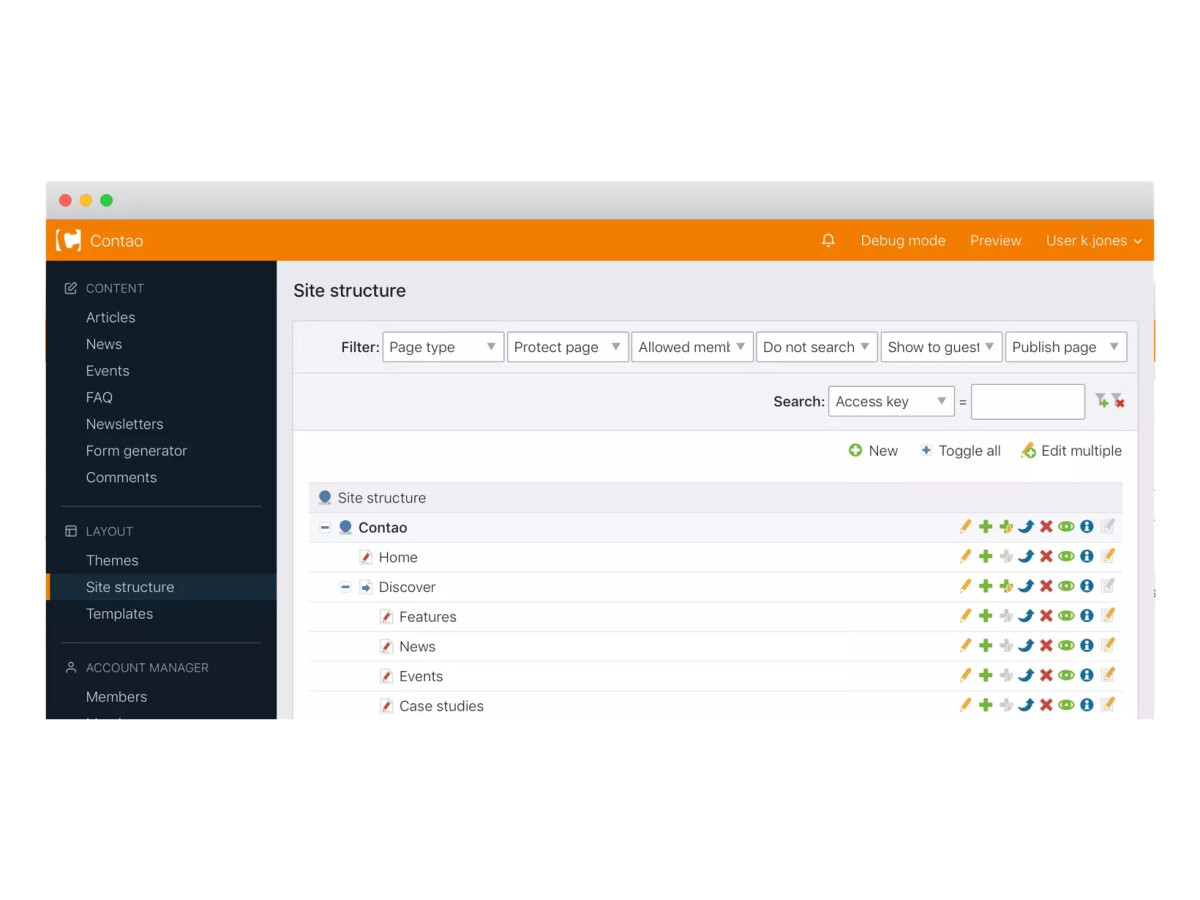Click the reset filter icon beside search

click(x=1118, y=401)
